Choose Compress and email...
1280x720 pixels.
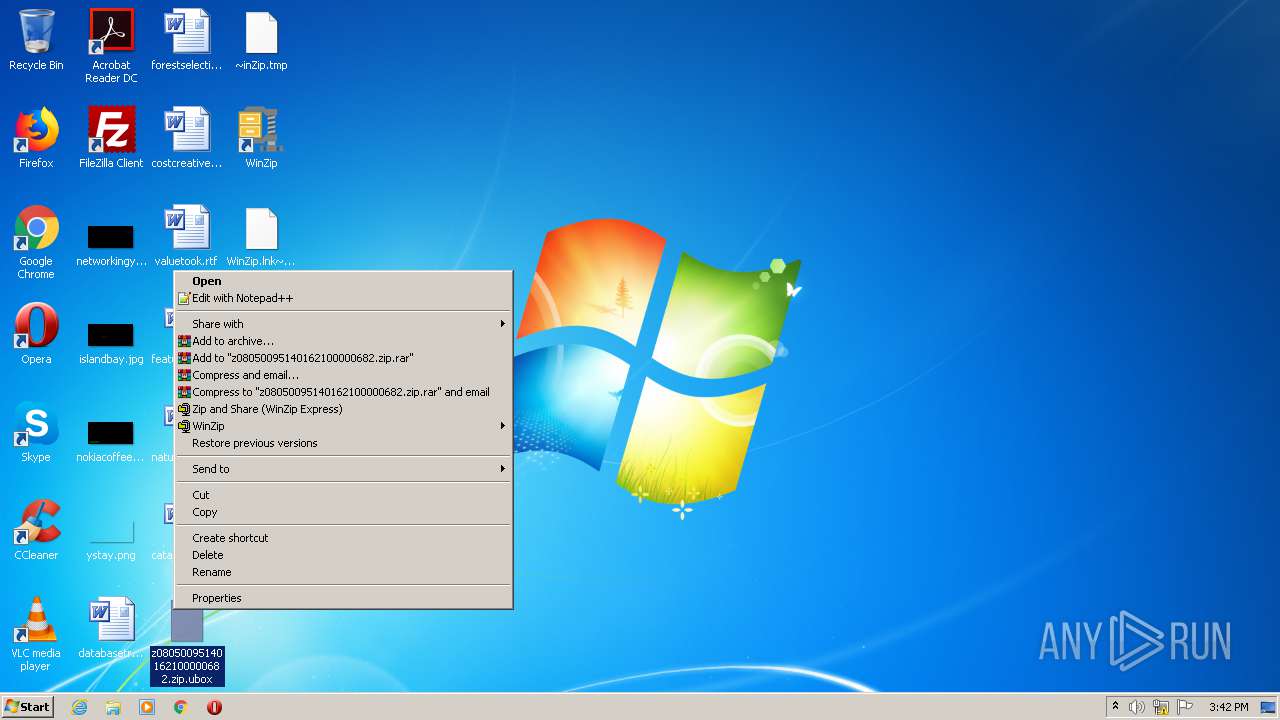[x=343, y=375]
